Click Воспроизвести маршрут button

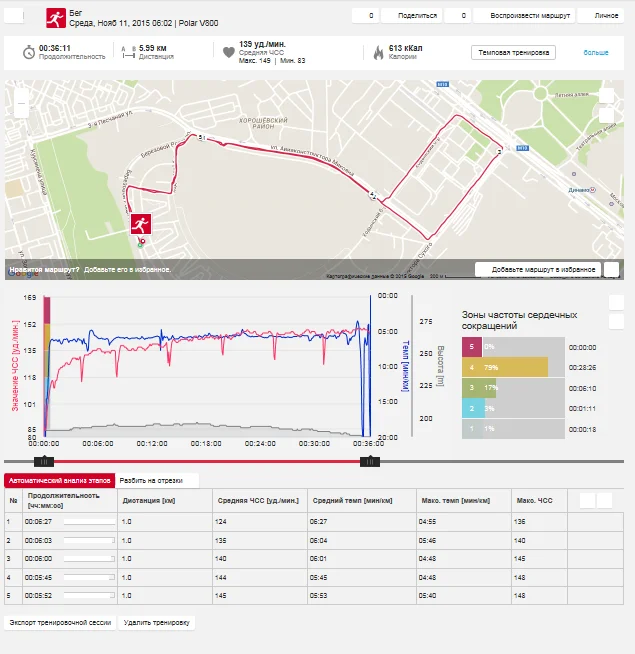coord(524,16)
